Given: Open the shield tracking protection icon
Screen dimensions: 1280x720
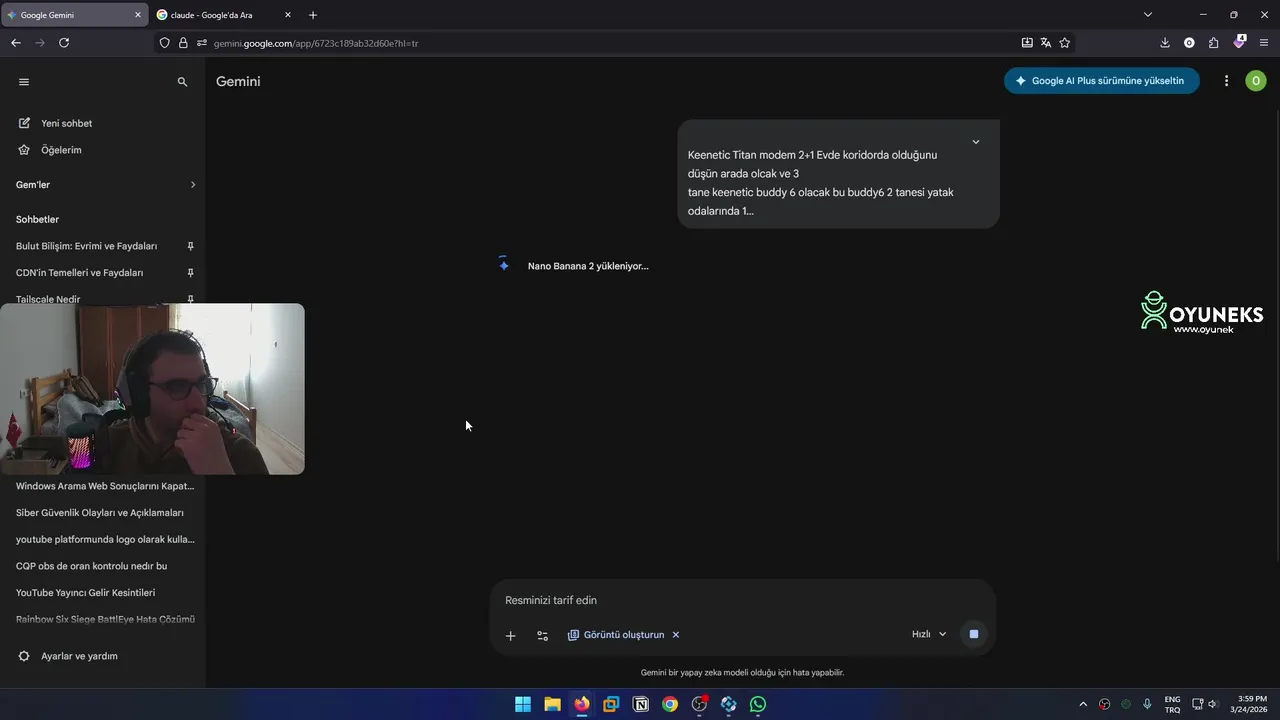Looking at the screenshot, I should pyautogui.click(x=165, y=43).
